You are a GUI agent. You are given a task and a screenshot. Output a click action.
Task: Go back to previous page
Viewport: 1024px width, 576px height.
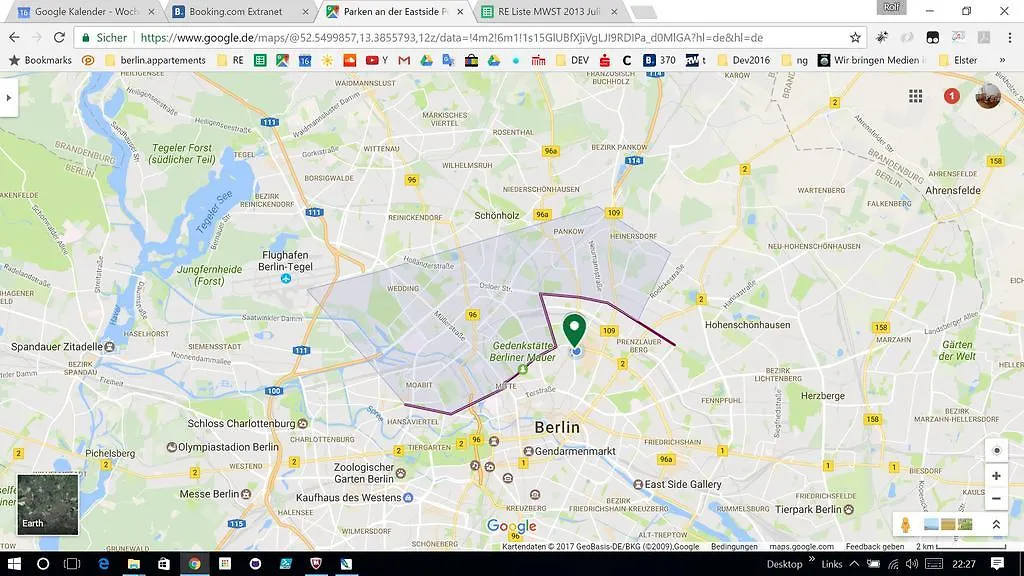14,38
